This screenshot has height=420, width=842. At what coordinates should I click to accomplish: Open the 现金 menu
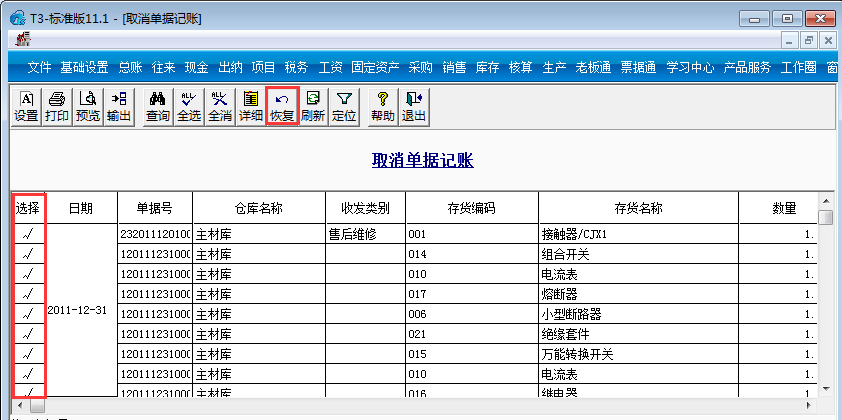[x=197, y=67]
